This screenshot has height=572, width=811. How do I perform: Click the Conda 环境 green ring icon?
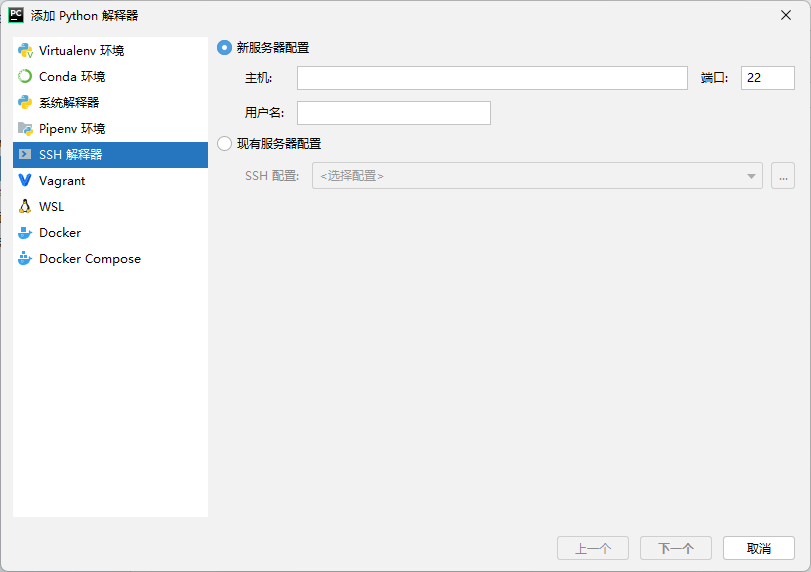25,77
